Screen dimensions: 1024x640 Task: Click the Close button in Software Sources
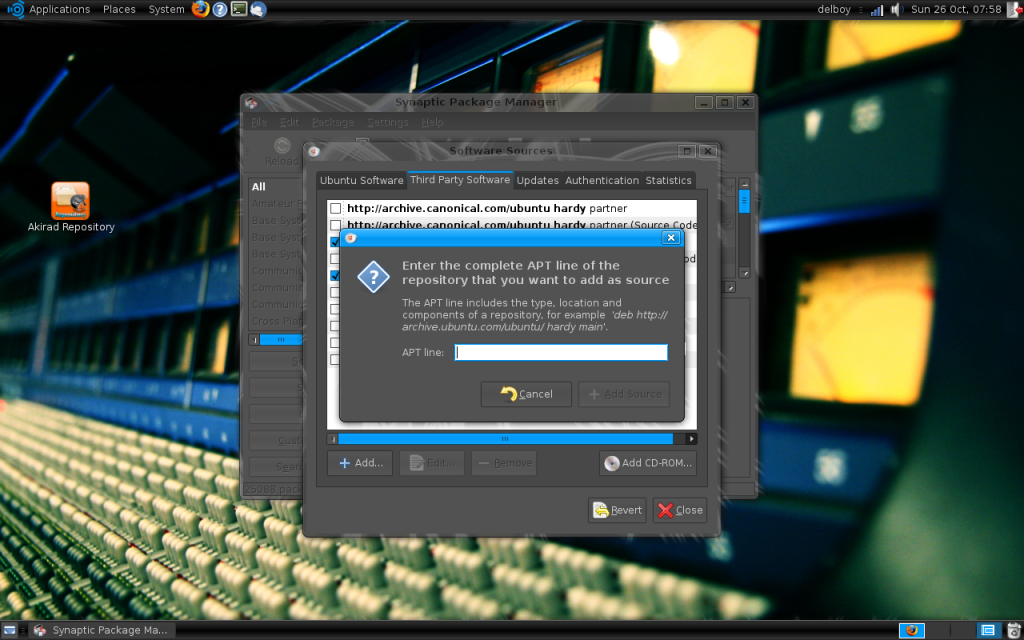[x=680, y=510]
